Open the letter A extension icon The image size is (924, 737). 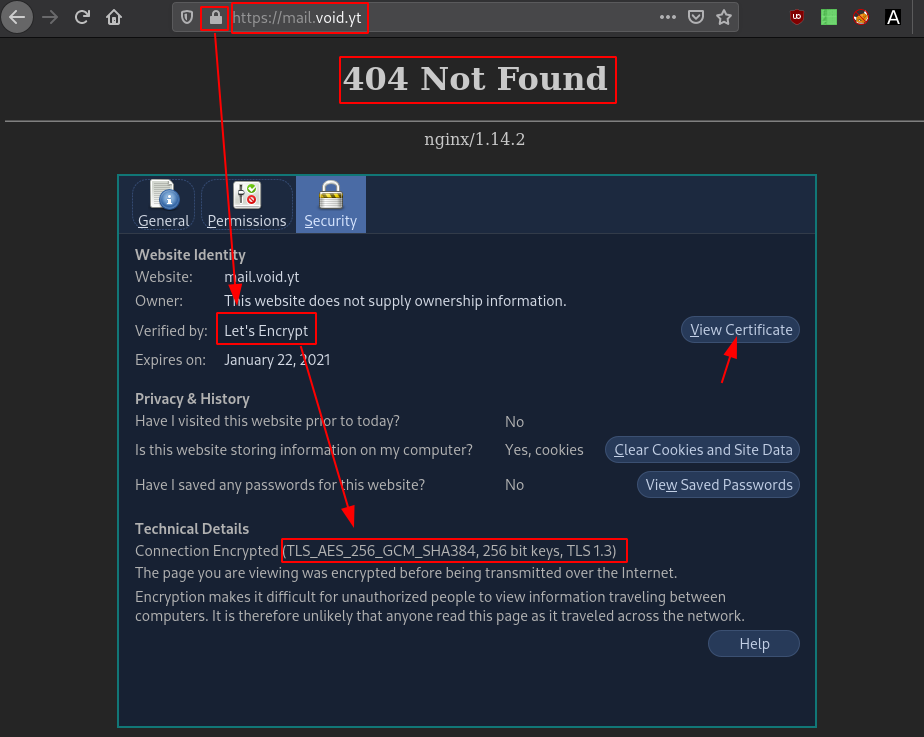pyautogui.click(x=893, y=17)
